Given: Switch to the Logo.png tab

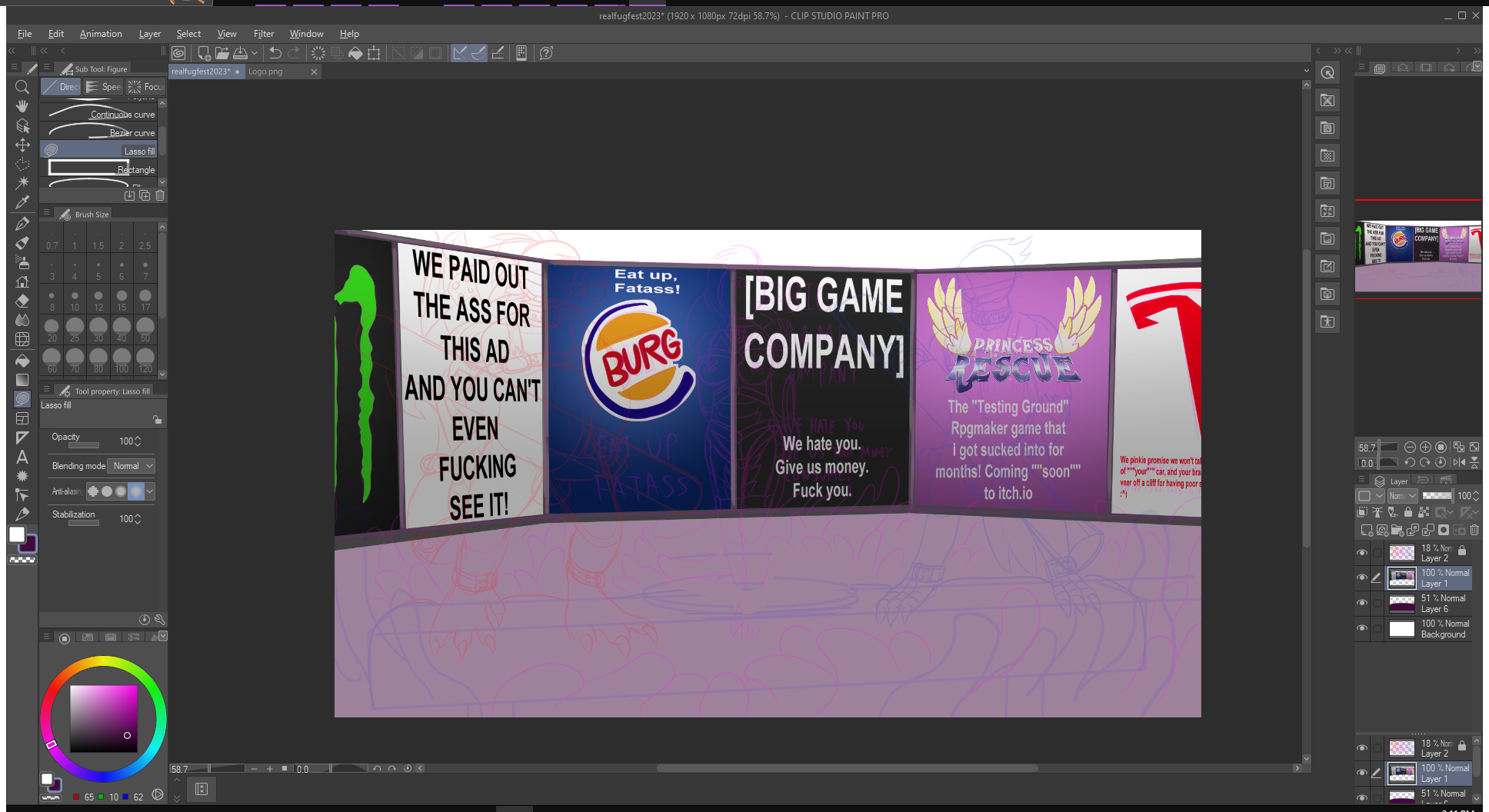Looking at the screenshot, I should [265, 72].
